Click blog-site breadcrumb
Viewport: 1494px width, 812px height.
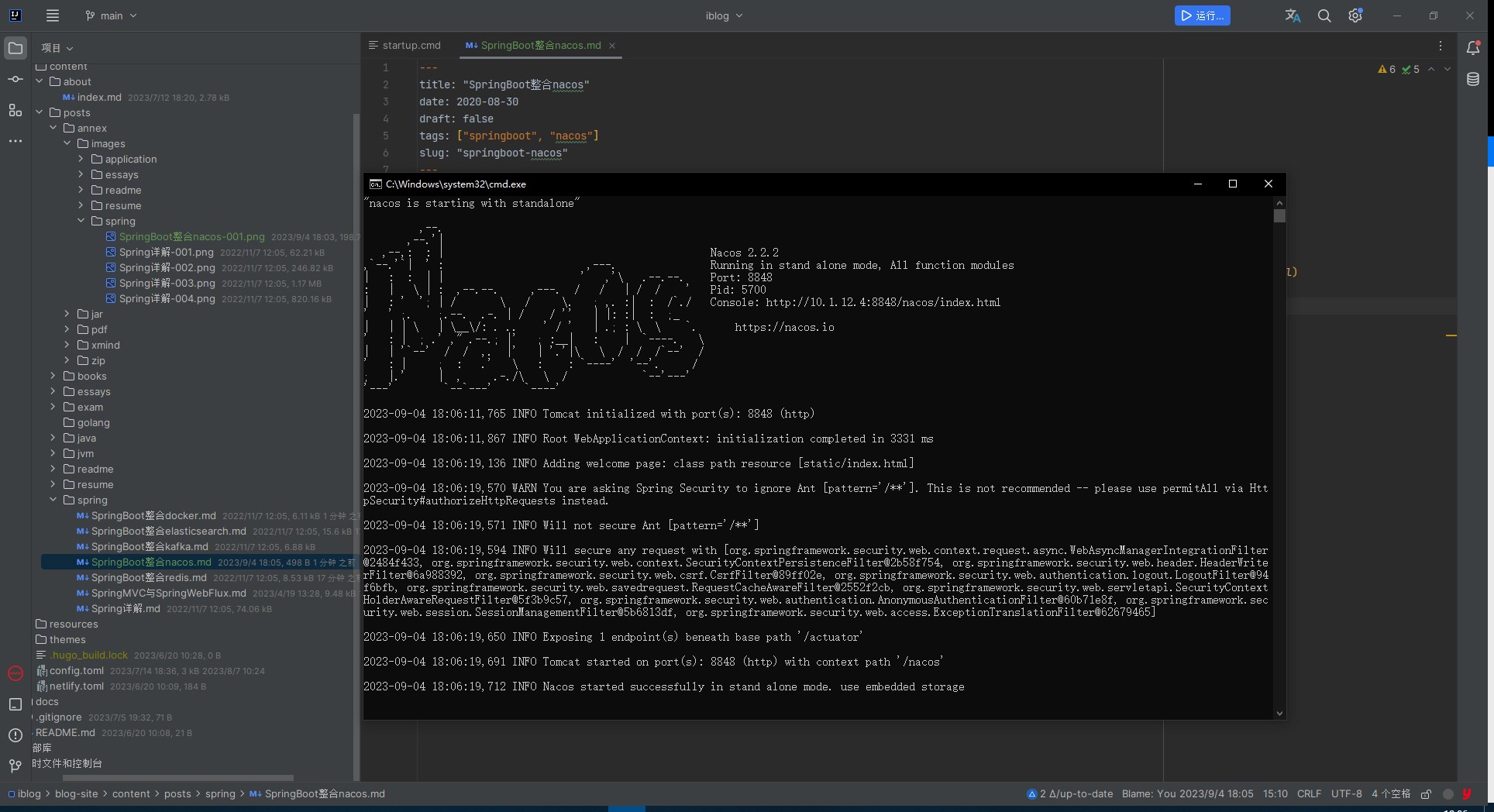(x=77, y=794)
